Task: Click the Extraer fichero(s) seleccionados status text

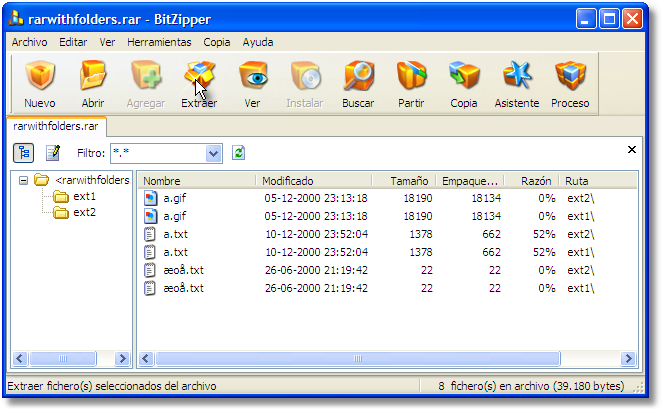Action: tap(112, 386)
